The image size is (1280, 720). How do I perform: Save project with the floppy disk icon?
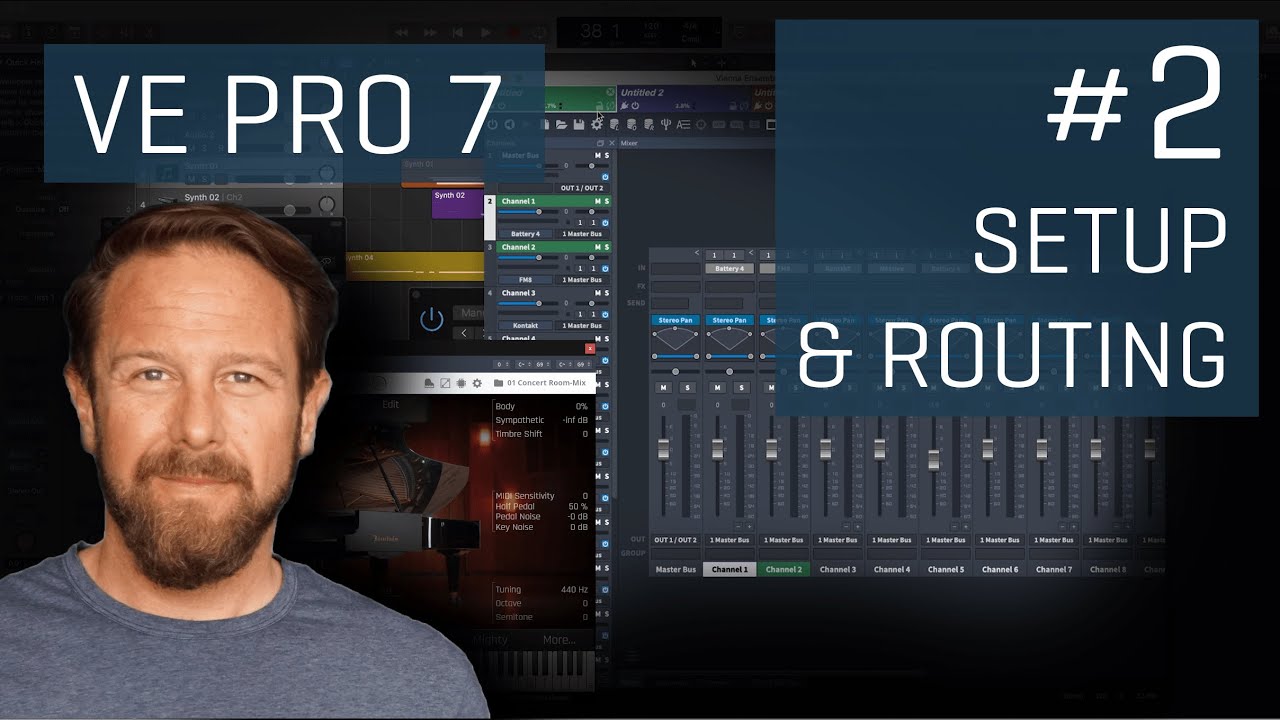(579, 124)
